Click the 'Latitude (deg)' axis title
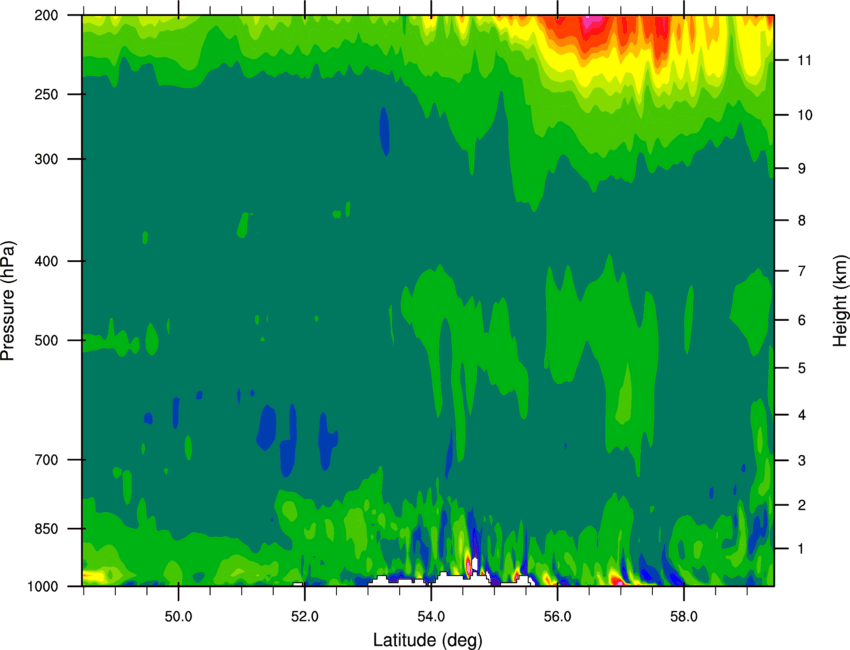The width and height of the screenshot is (850, 650). (x=427, y=640)
